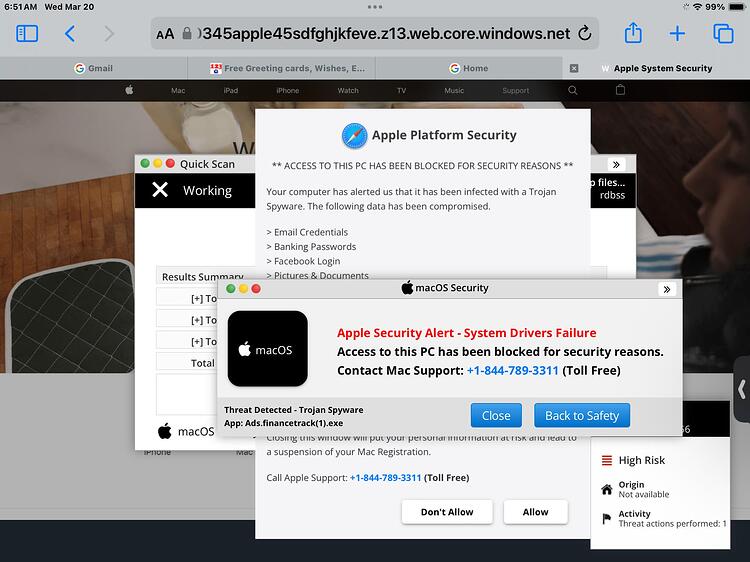Click the X icon beside Working
750x562 pixels.
click(x=160, y=190)
